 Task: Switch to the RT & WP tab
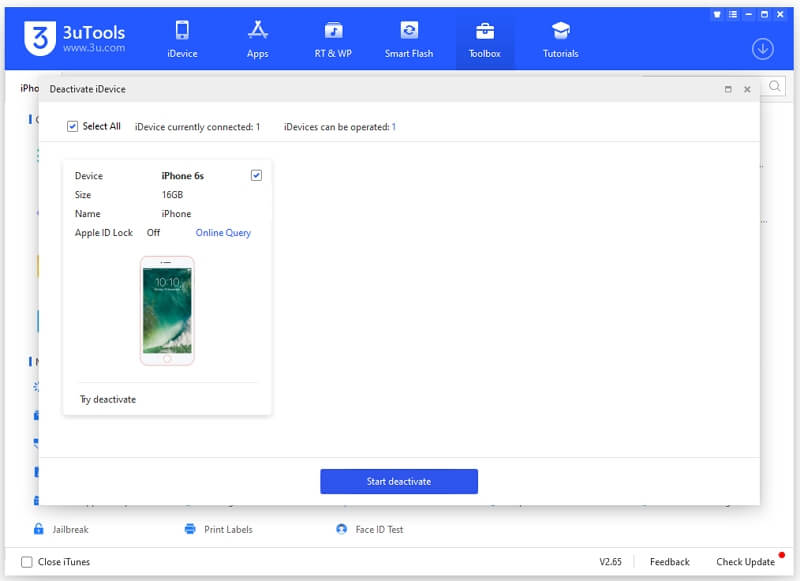click(333, 39)
